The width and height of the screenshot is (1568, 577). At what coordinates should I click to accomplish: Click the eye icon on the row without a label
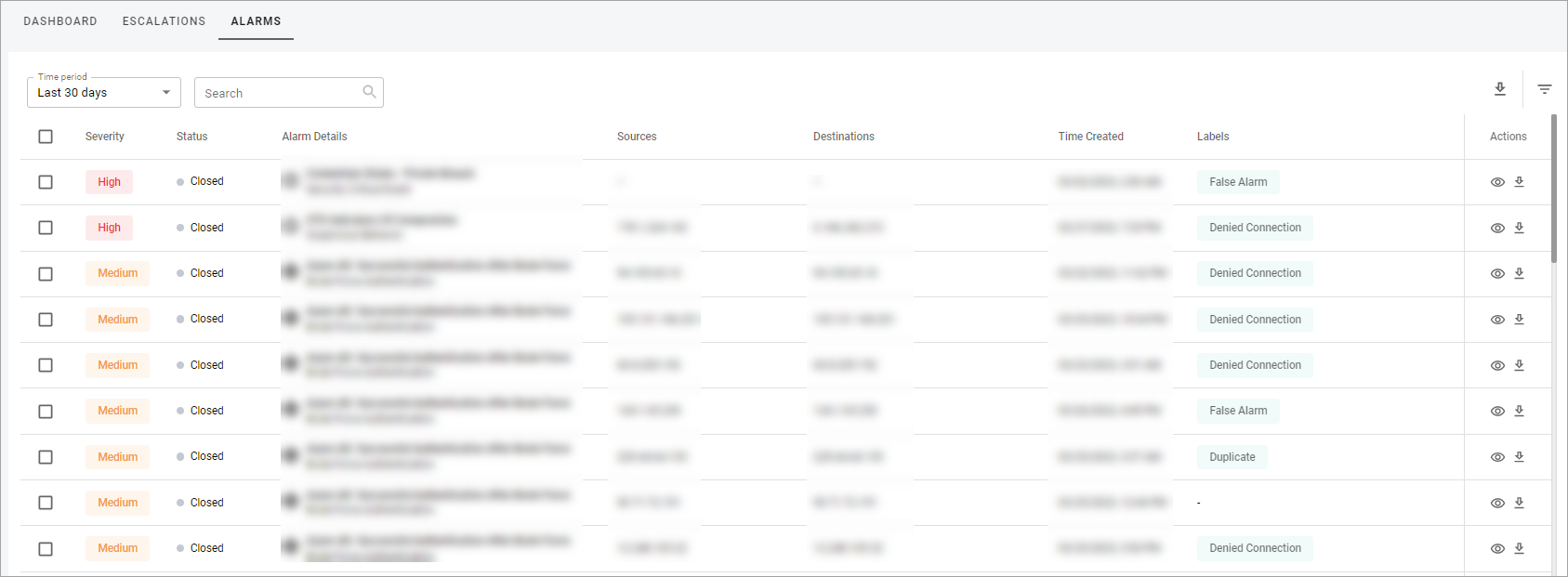point(1497,503)
